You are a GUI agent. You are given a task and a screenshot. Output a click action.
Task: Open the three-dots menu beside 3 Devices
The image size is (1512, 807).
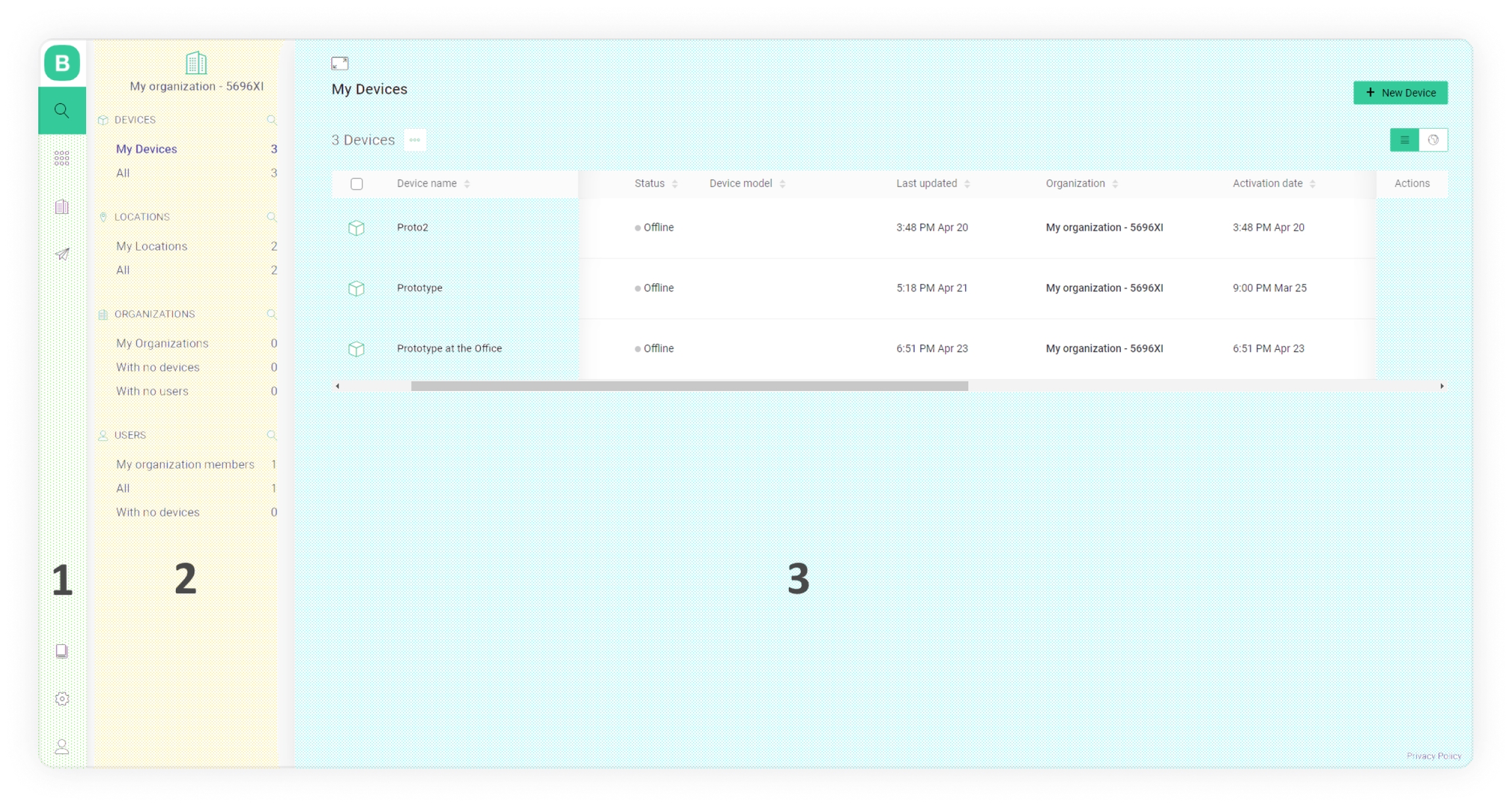pyautogui.click(x=415, y=140)
